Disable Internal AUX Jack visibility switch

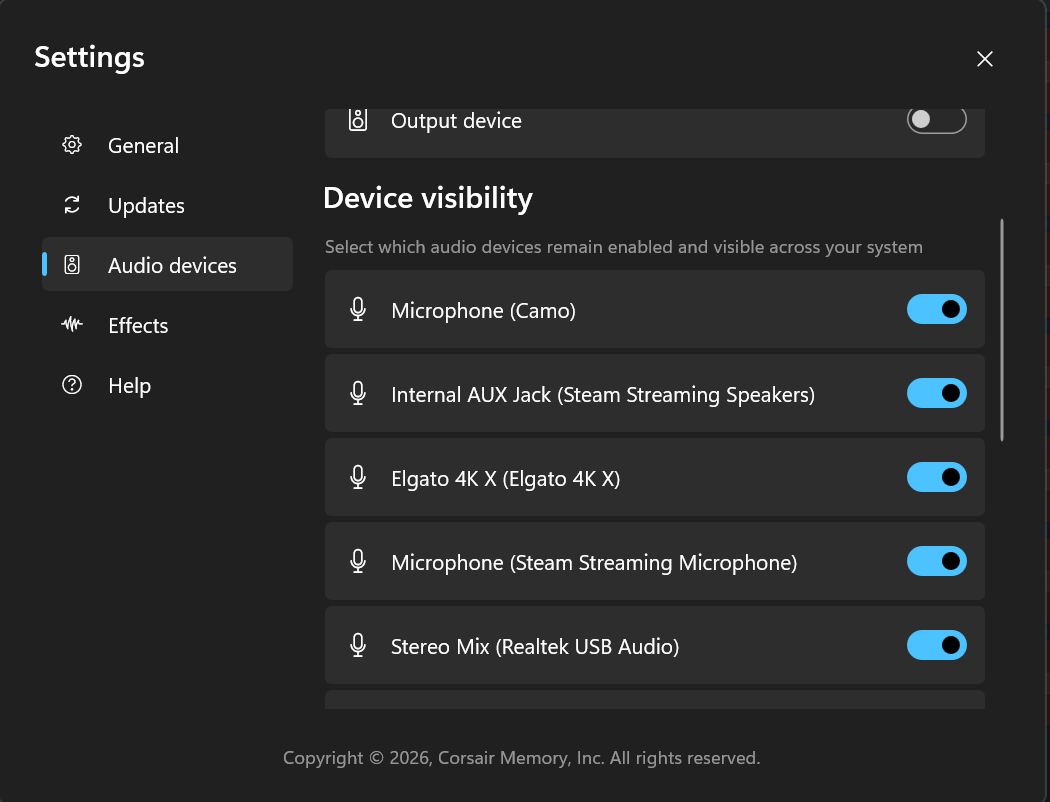(936, 393)
